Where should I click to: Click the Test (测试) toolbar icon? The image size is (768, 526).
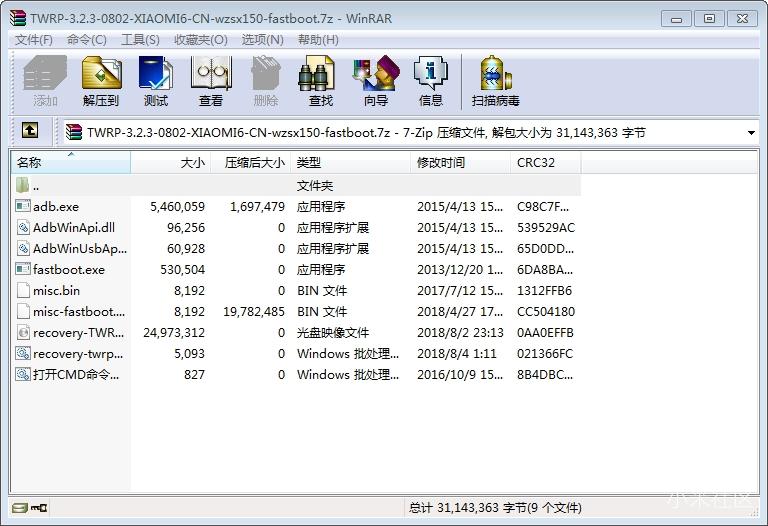[x=156, y=73]
